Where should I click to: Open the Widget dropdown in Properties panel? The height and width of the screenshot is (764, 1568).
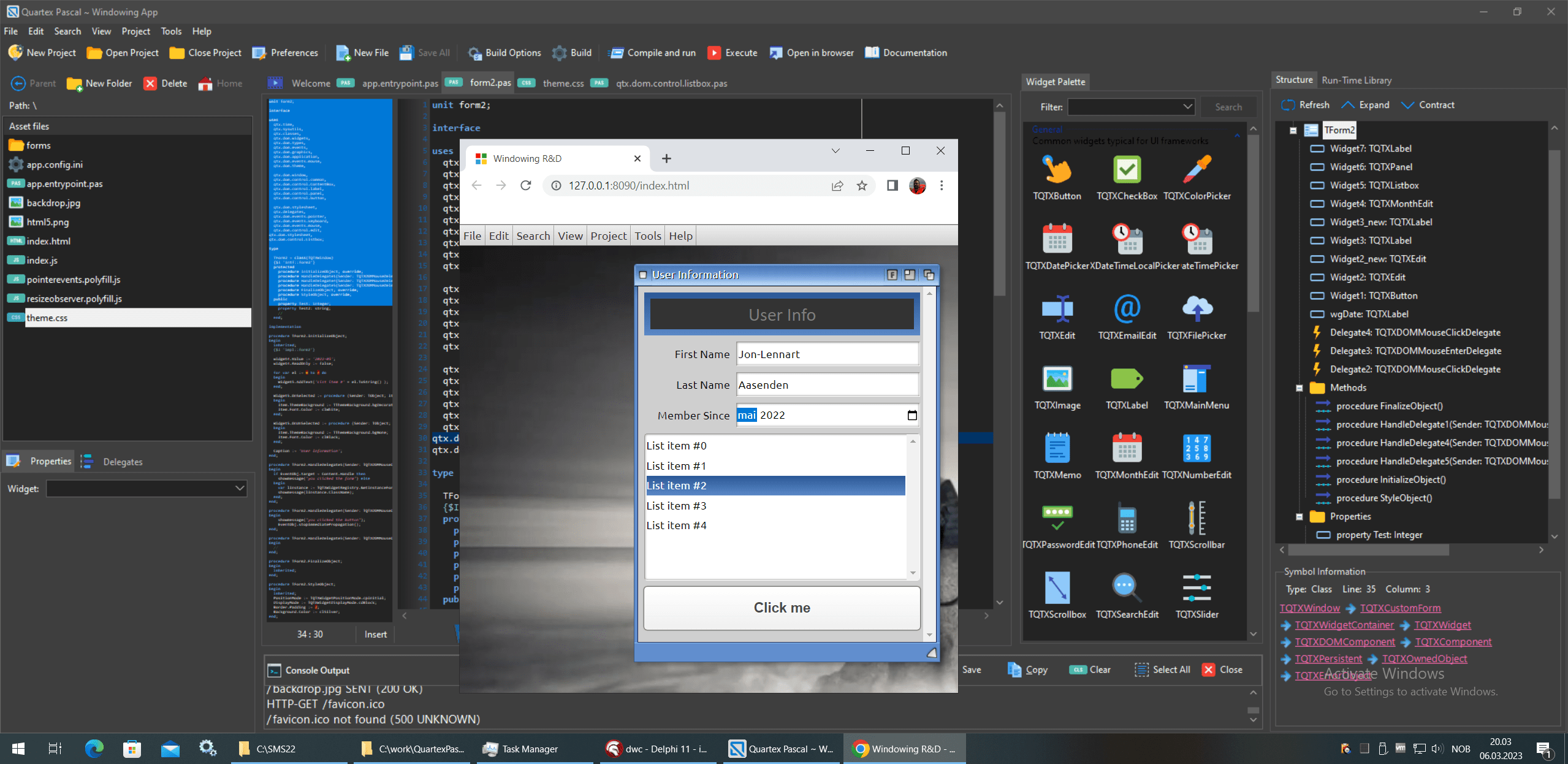(x=240, y=489)
